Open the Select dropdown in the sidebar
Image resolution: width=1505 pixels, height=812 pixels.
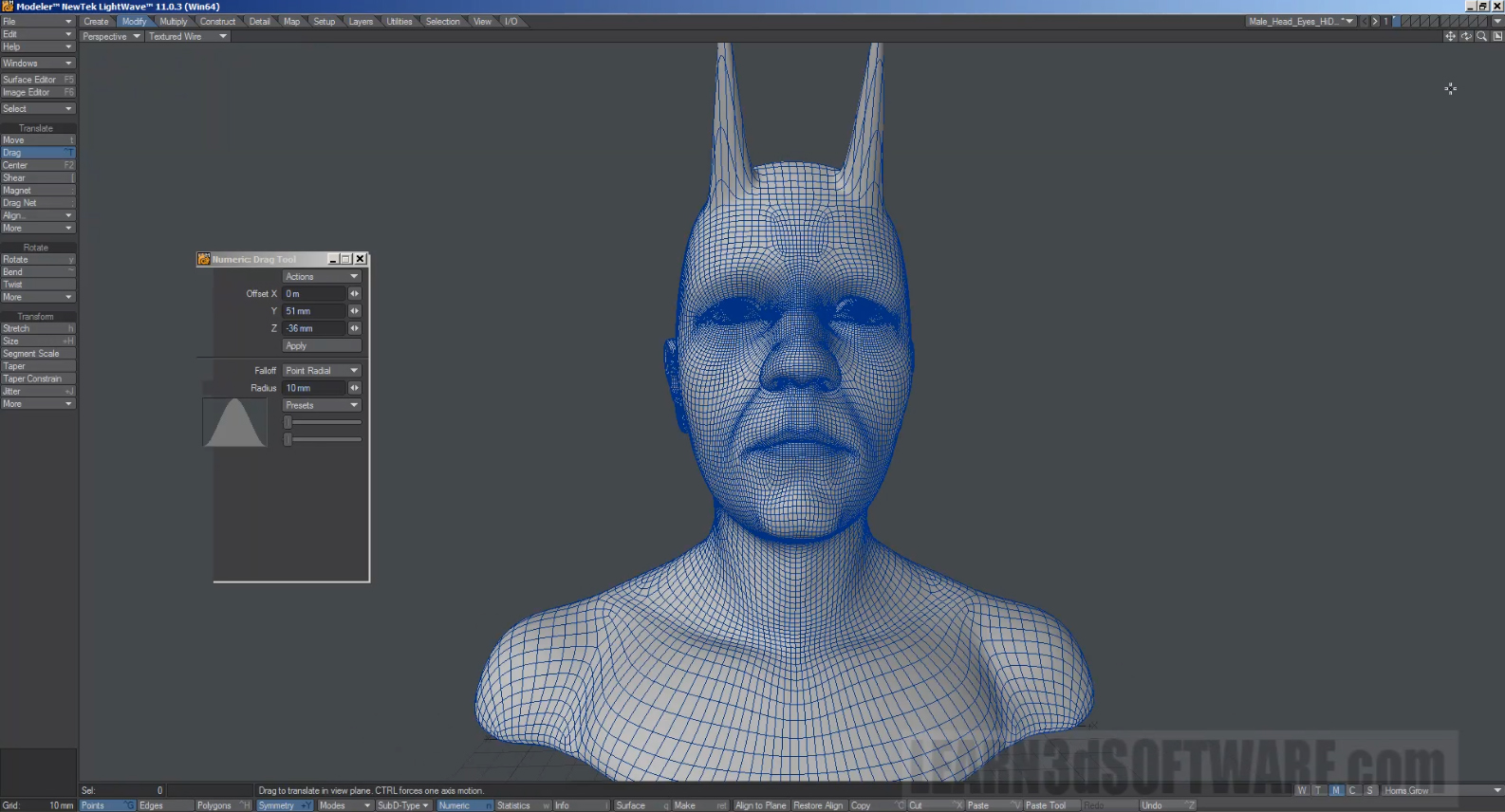coord(38,109)
